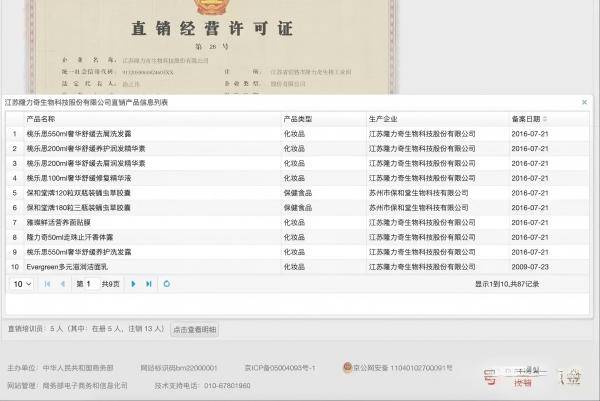The width and height of the screenshot is (600, 401).
Task: Click the 显示1到10,共87记录 status text
Action: point(507,284)
